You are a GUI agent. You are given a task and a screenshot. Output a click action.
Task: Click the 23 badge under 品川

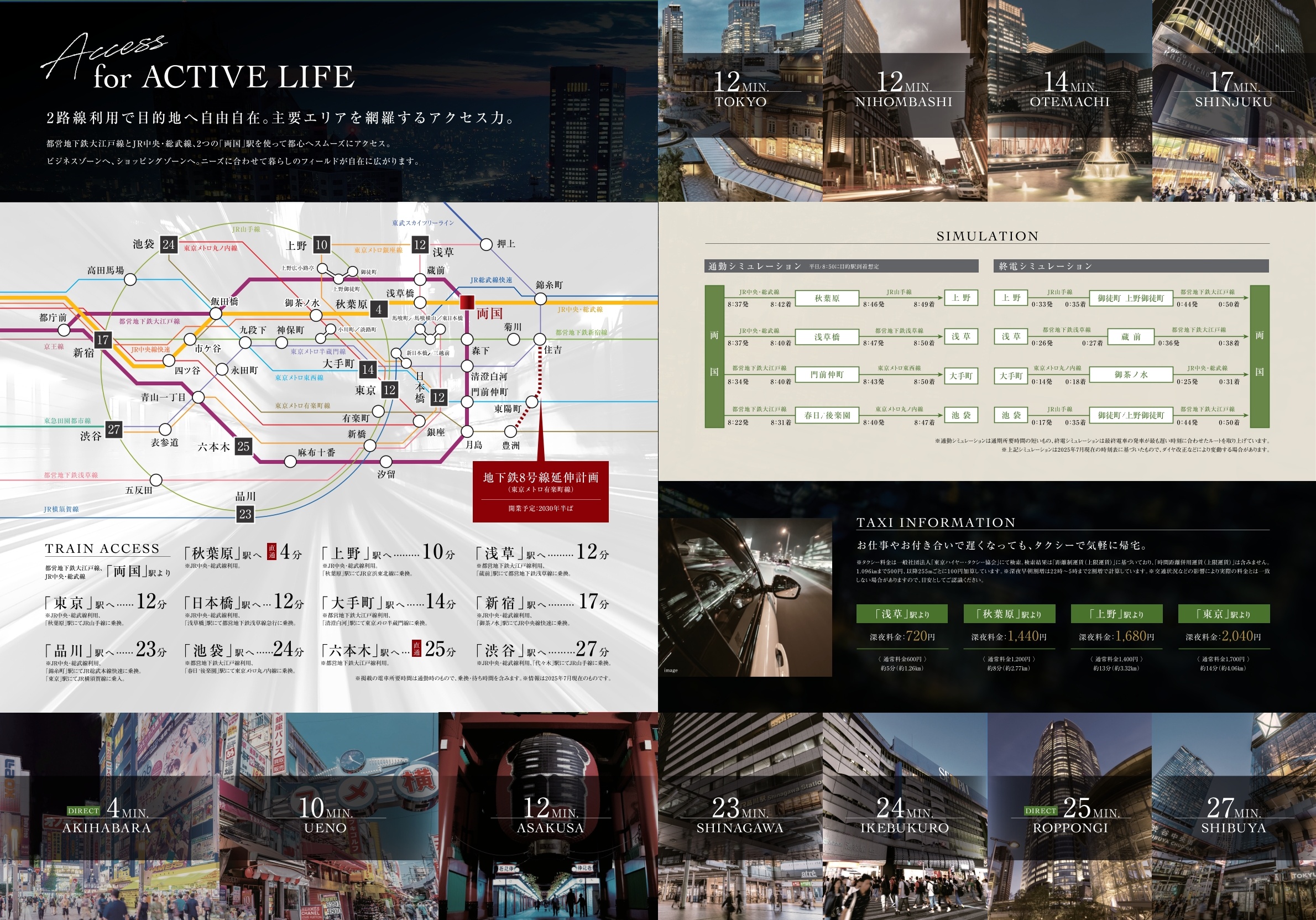(246, 514)
